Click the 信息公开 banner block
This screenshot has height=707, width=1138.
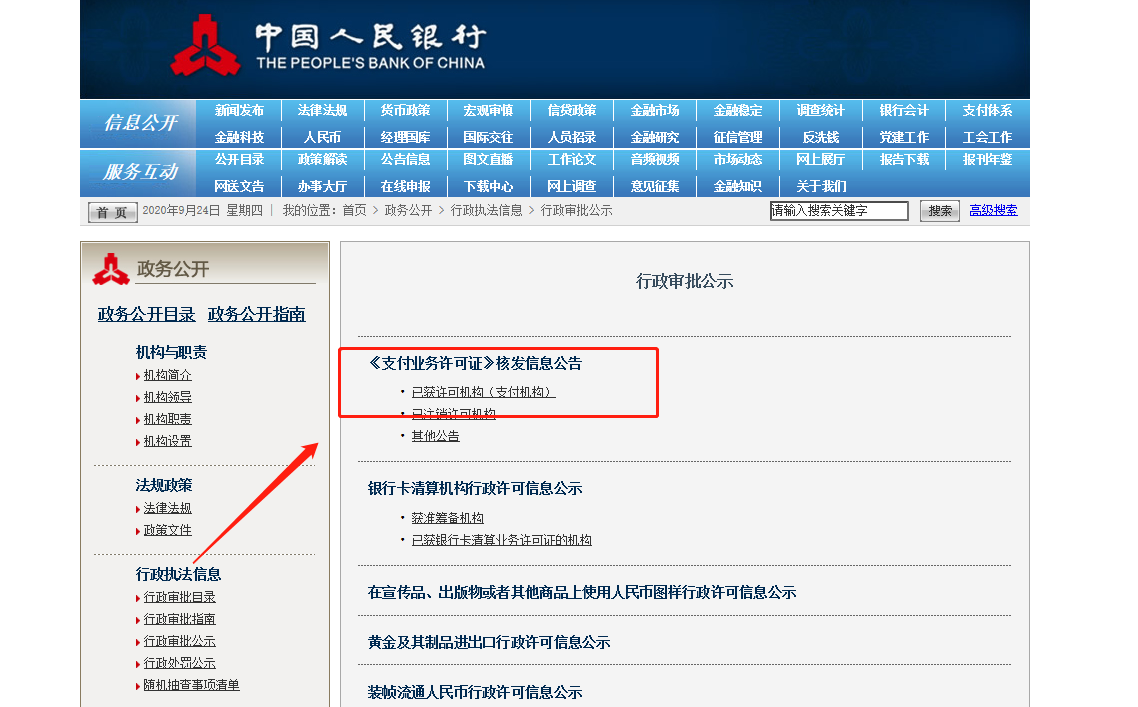(140, 123)
